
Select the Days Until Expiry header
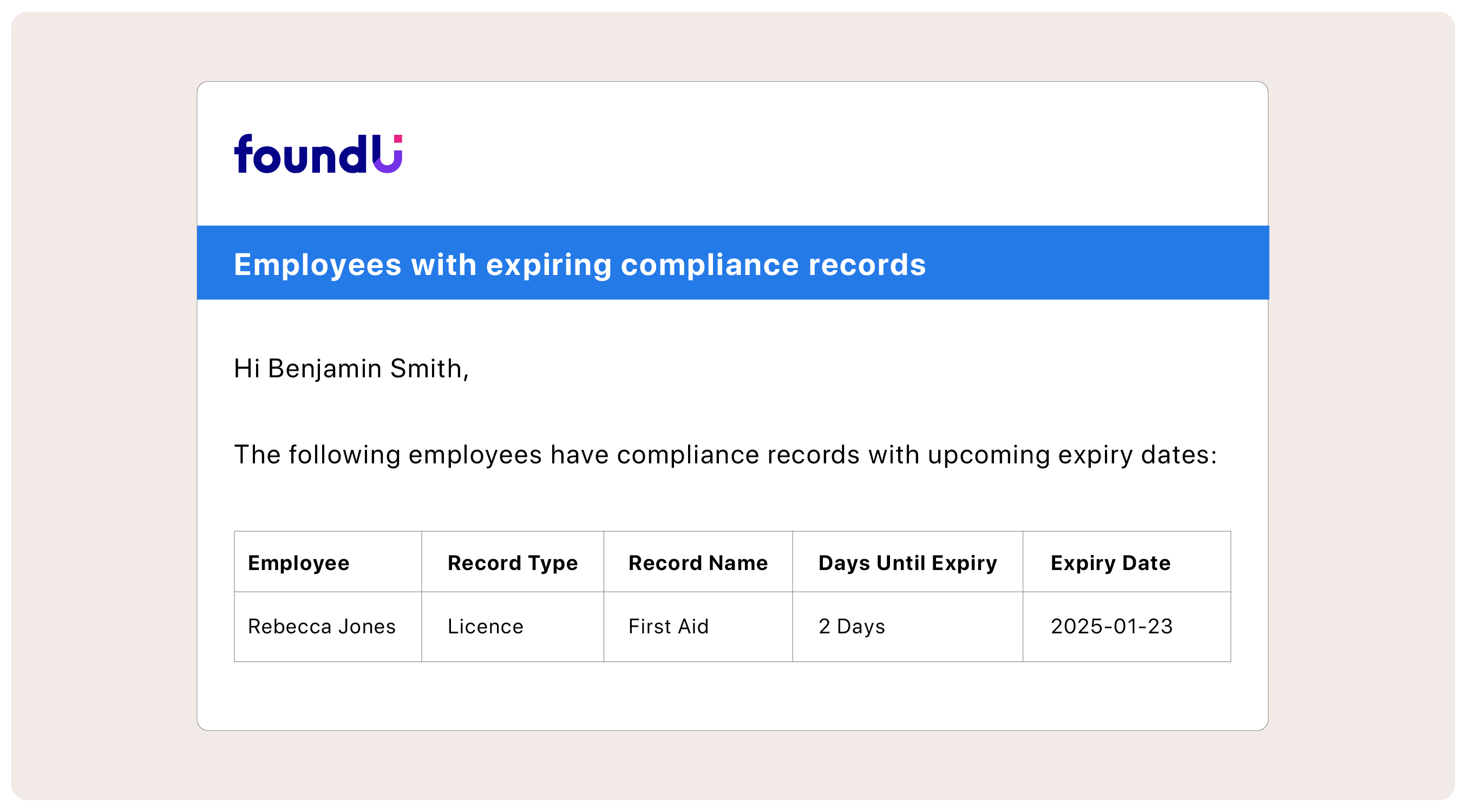[x=907, y=563]
